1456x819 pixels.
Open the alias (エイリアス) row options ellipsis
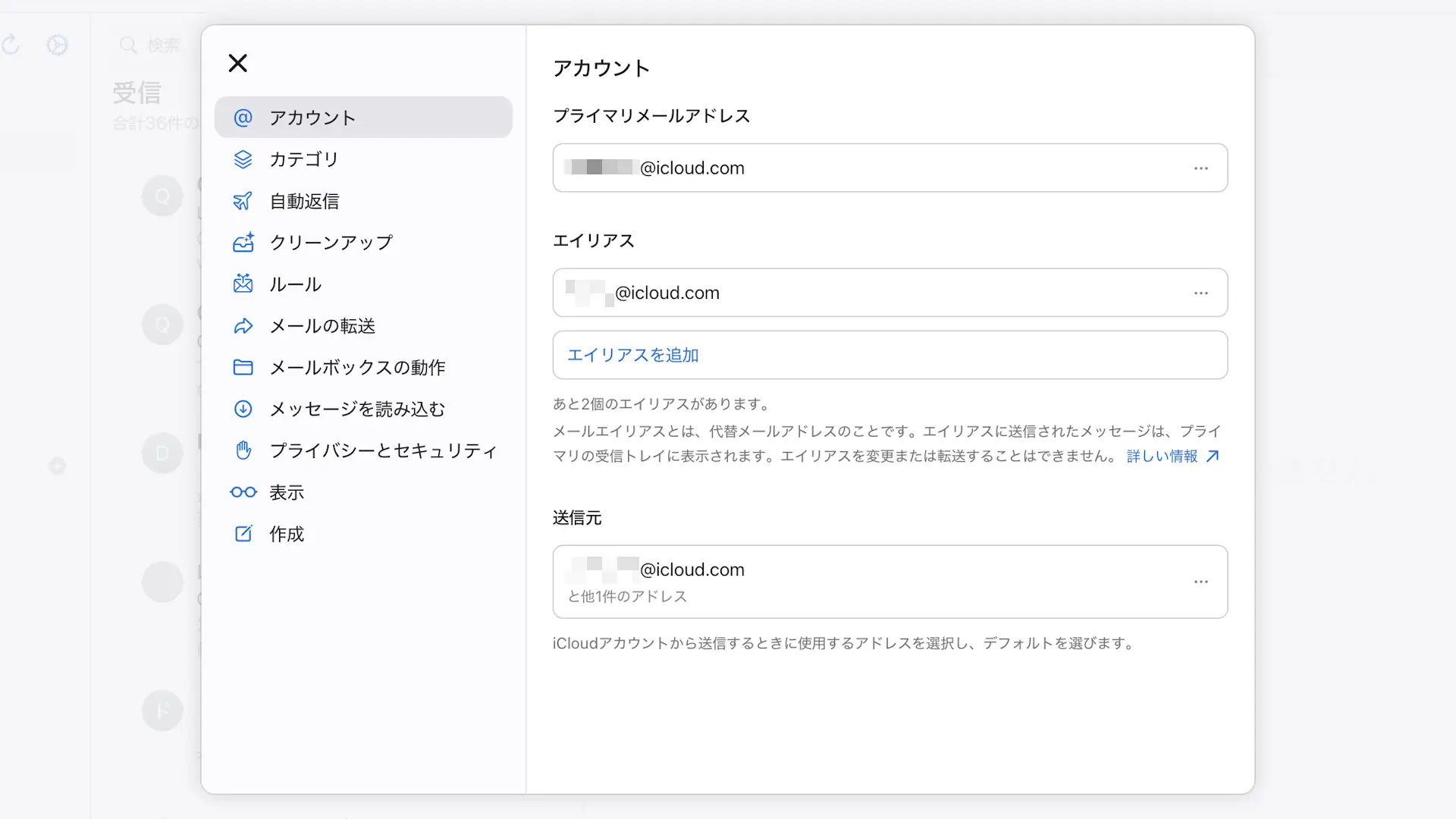1200,293
